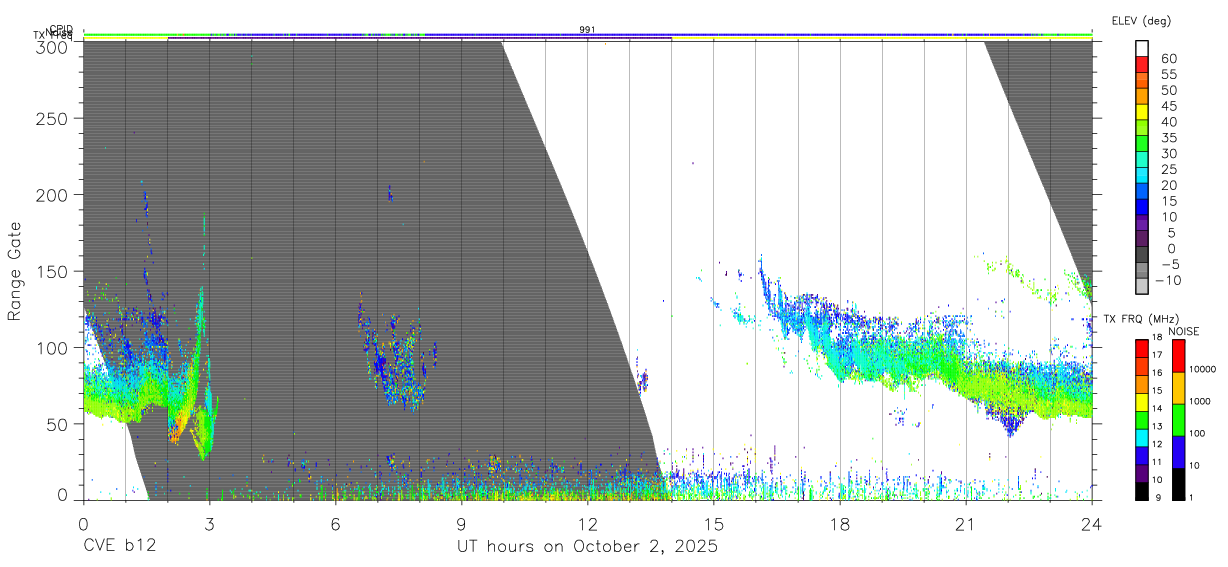Click the small scatter cluster near hour 13 at gate 80
Screen dimensions: 1228x567
tap(642, 380)
